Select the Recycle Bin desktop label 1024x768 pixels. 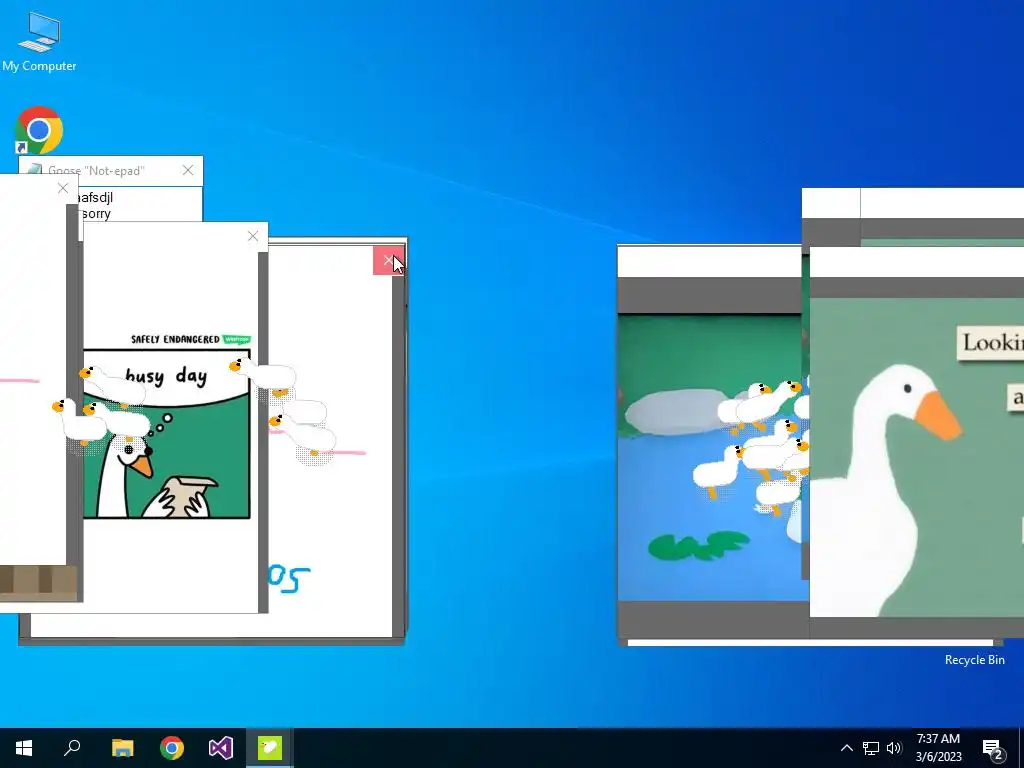[974, 660]
